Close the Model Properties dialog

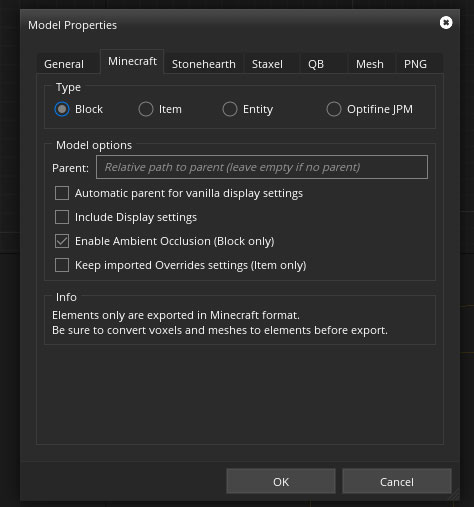tap(446, 23)
